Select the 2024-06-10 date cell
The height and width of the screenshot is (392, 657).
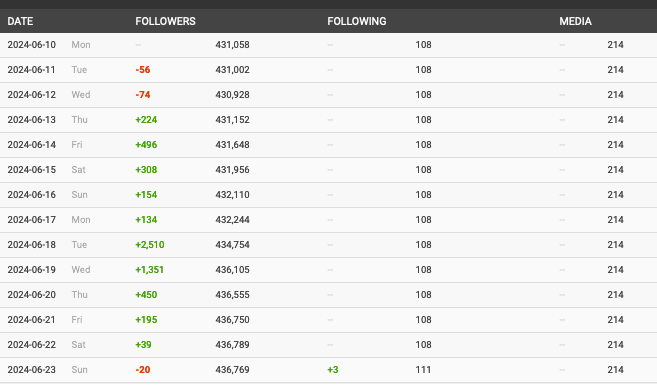click(x=31, y=45)
